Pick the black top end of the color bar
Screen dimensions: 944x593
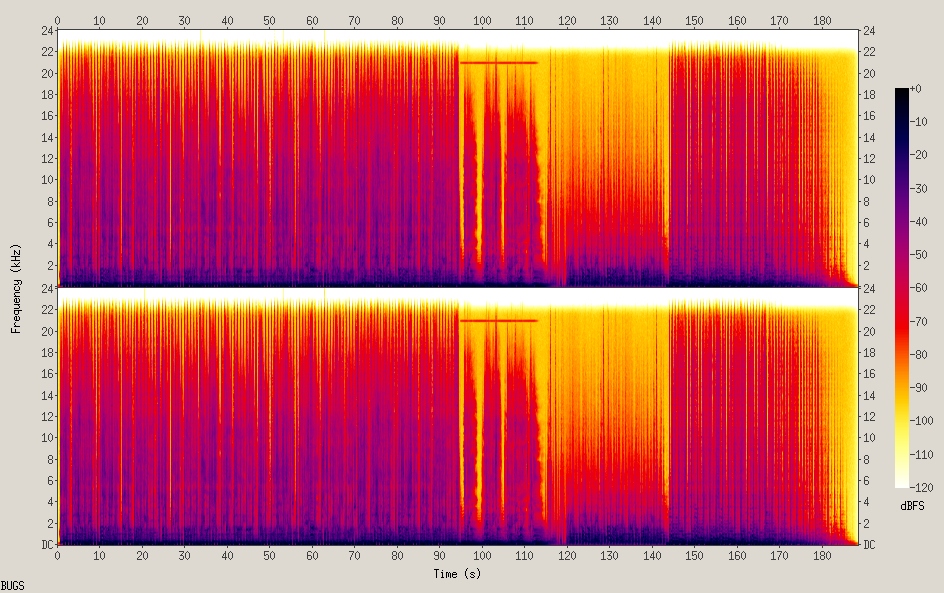tap(902, 92)
